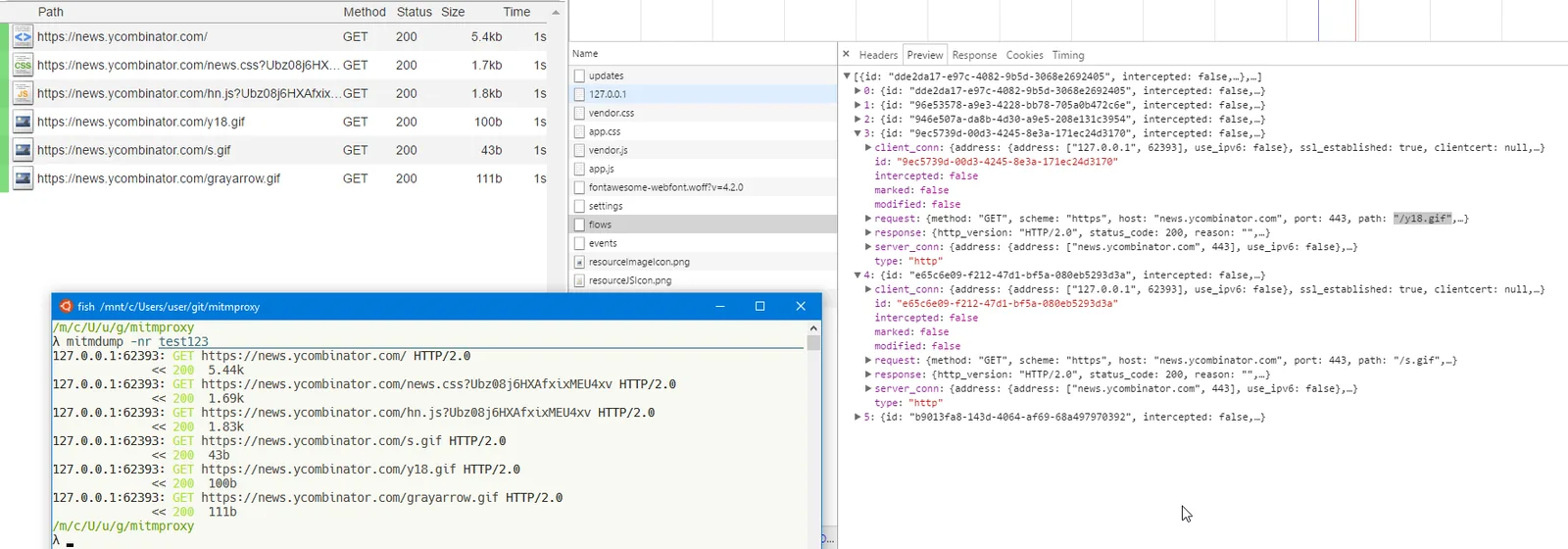Image resolution: width=1568 pixels, height=549 pixels.
Task: Click the image icon of the y18.gif flow
Action: pyautogui.click(x=23, y=123)
